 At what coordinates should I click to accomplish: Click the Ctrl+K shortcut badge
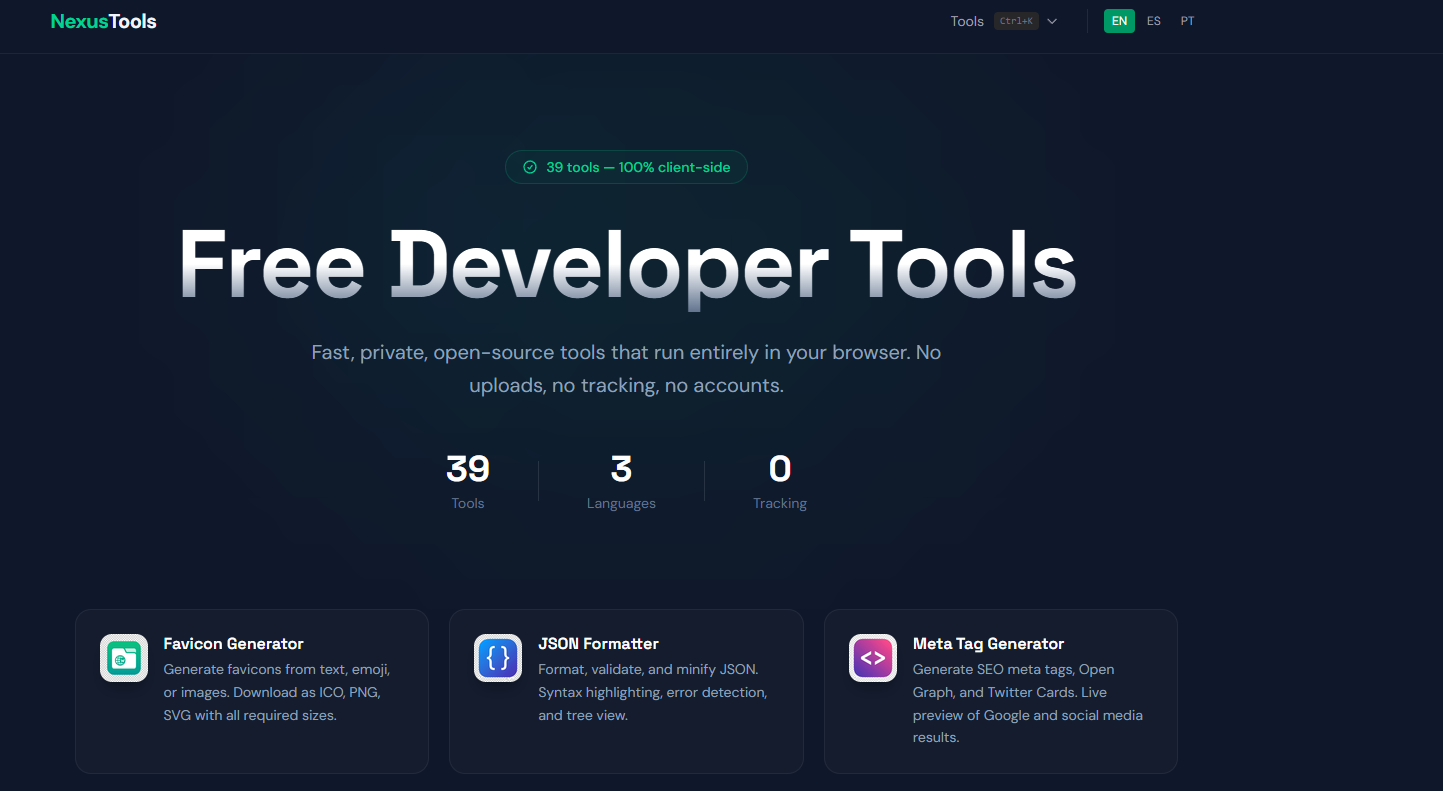1016,21
